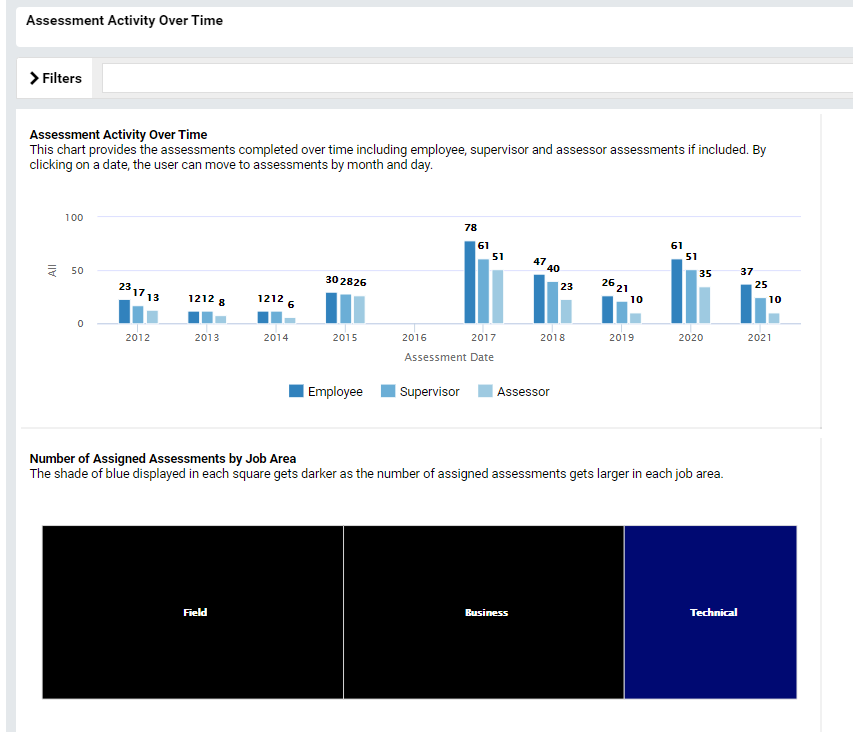Click the filter search input box

478,78
